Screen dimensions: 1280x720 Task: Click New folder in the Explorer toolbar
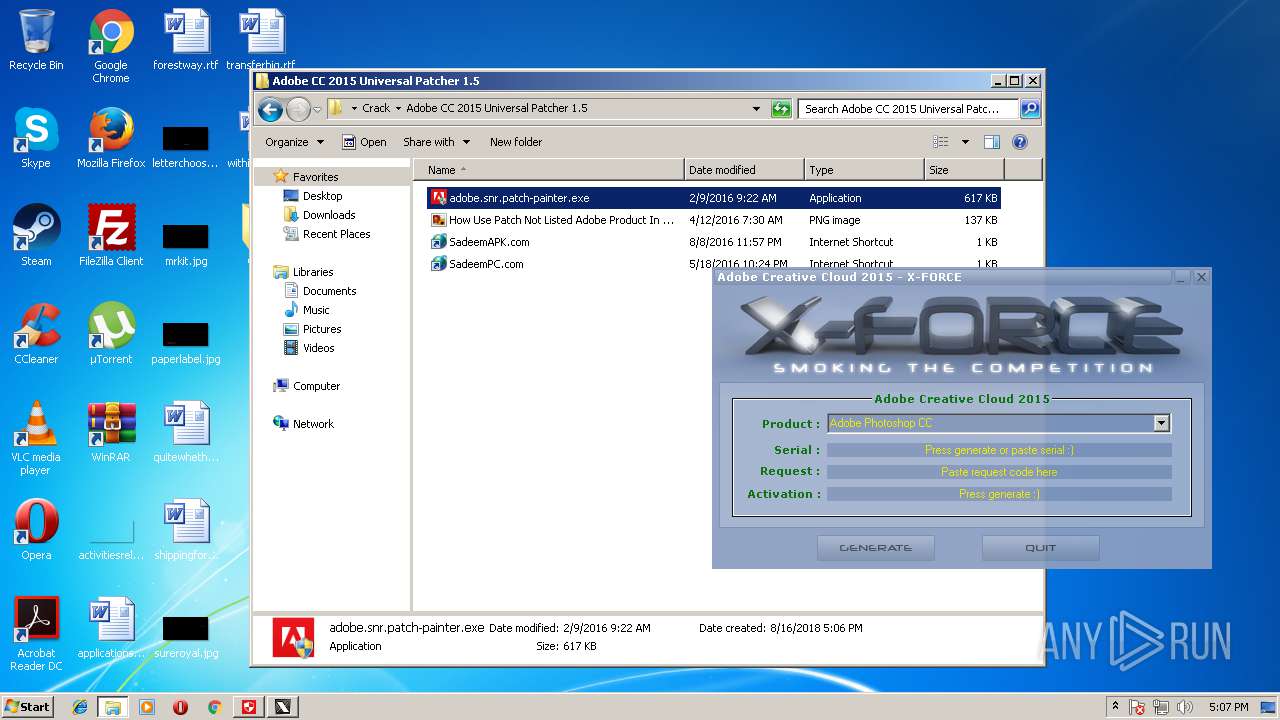click(516, 142)
